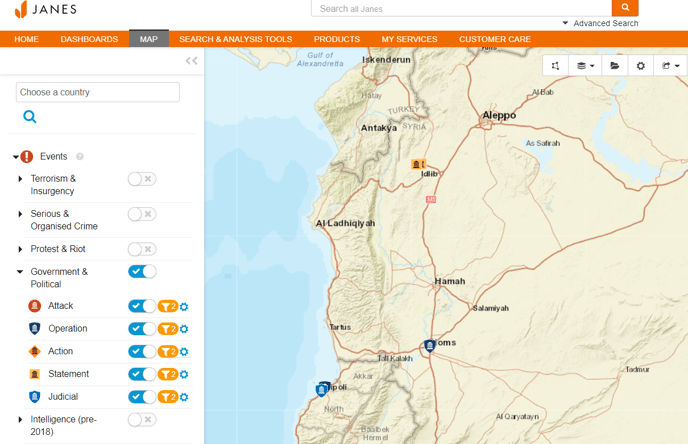Disable Government & Political toggle
688x444 pixels.
pyautogui.click(x=142, y=272)
